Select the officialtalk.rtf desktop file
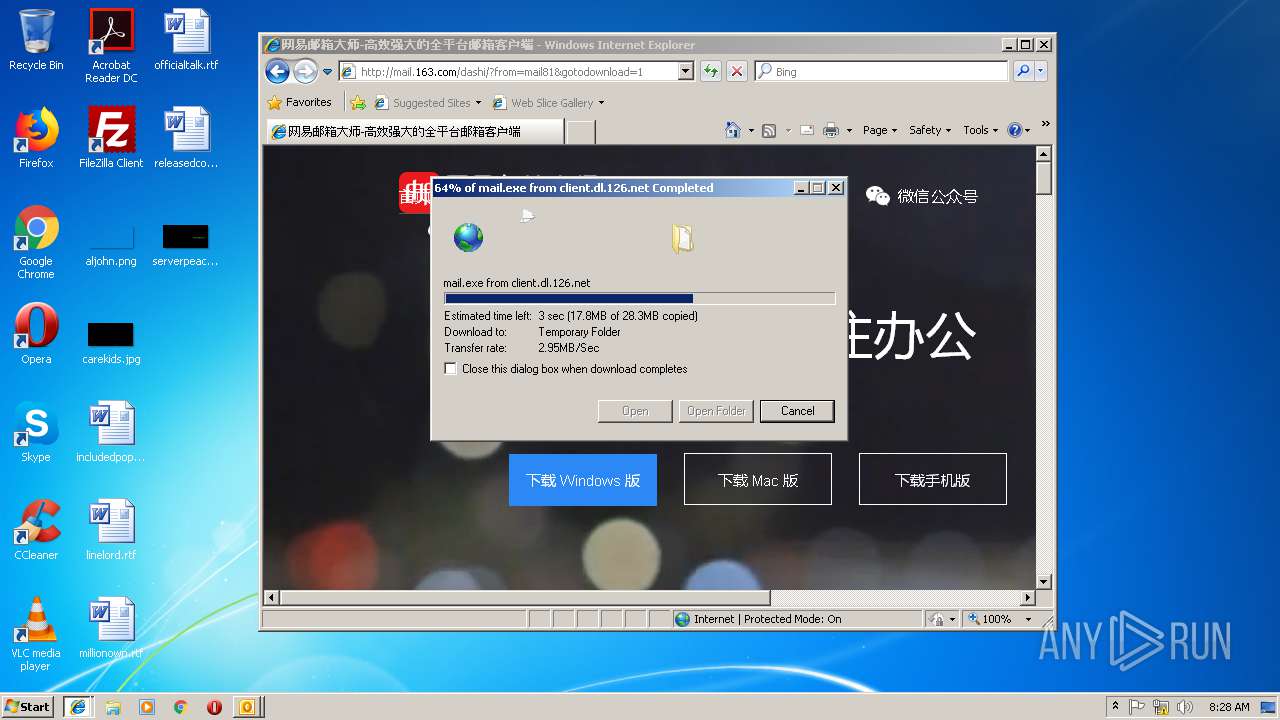Viewport: 1280px width, 720px height. pos(186,40)
